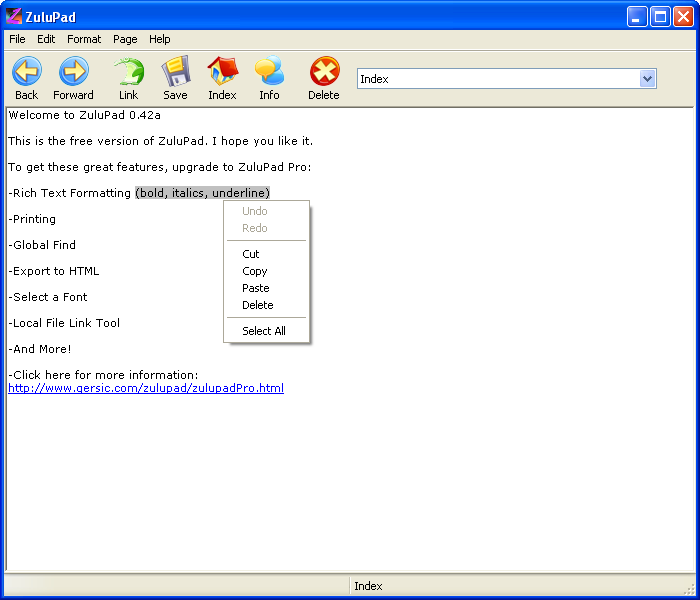Image resolution: width=700 pixels, height=600 pixels.
Task: Click the '-Export to HTML' line
Action: point(54,271)
